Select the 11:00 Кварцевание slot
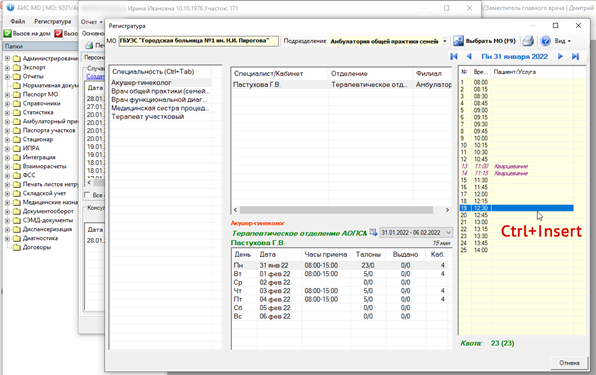This screenshot has width=596, height=375. coord(517,166)
